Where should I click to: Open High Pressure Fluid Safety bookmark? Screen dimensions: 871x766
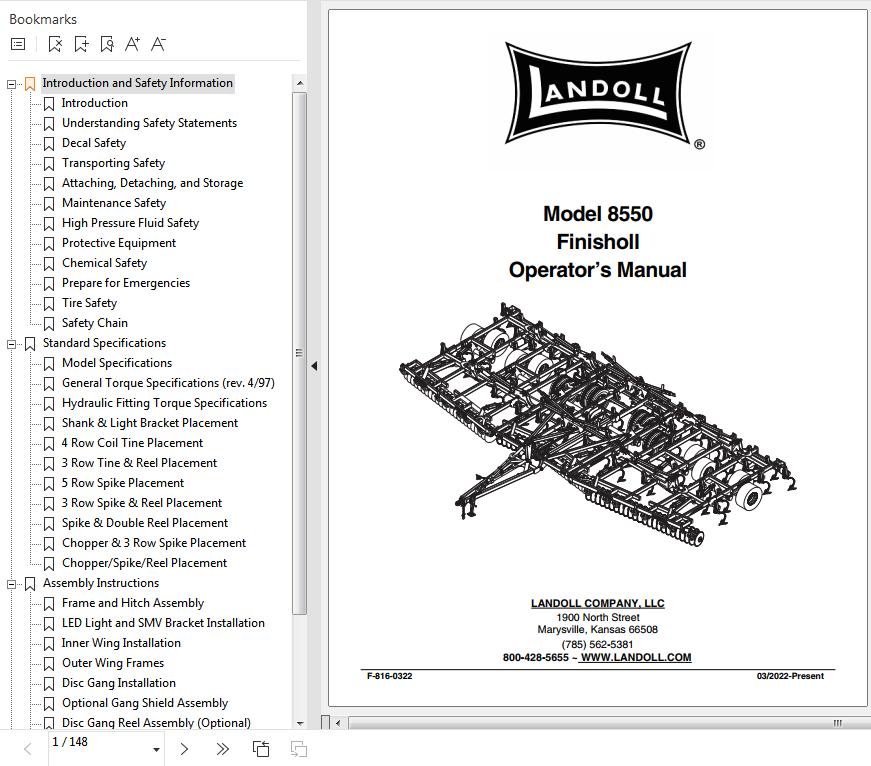130,223
